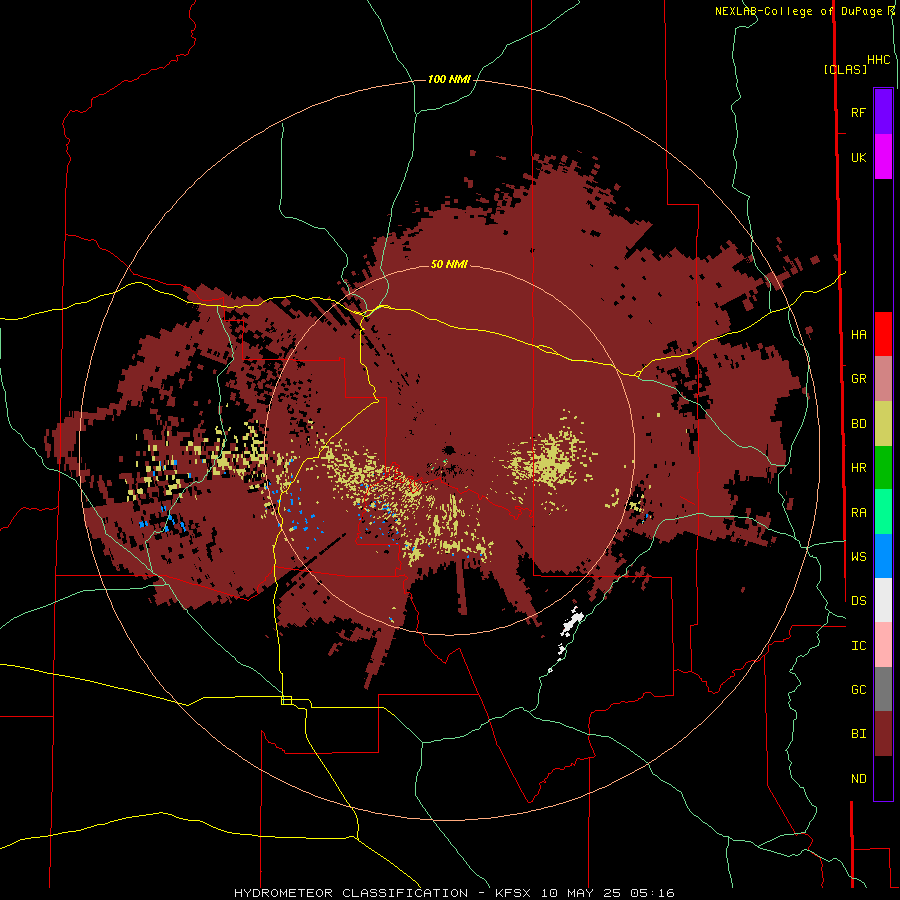The image size is (900, 900).
Task: Click the small square highway marker on yellow road
Action: 286,700
